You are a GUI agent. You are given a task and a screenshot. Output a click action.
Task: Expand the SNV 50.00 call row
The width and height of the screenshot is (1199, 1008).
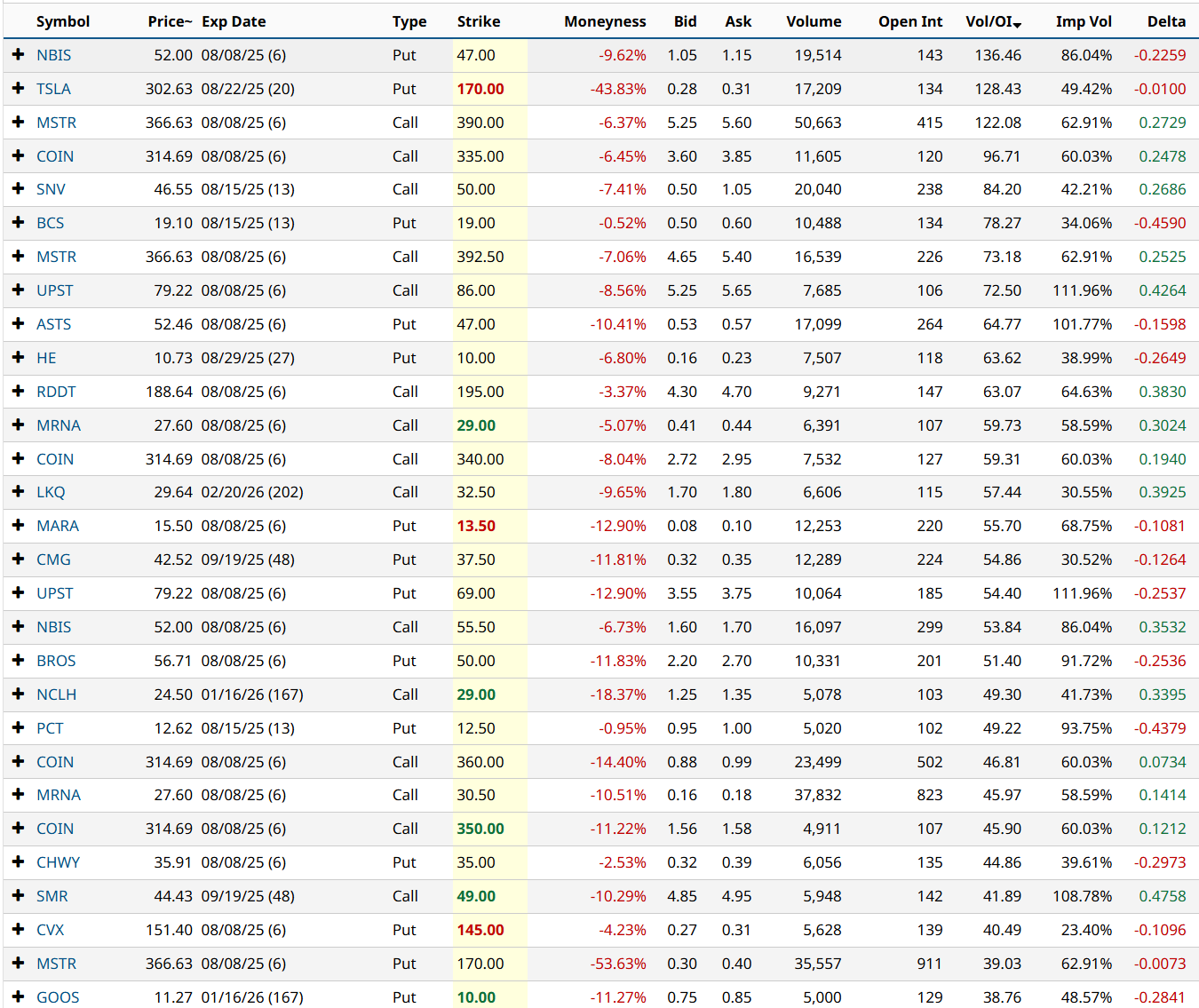pos(18,189)
